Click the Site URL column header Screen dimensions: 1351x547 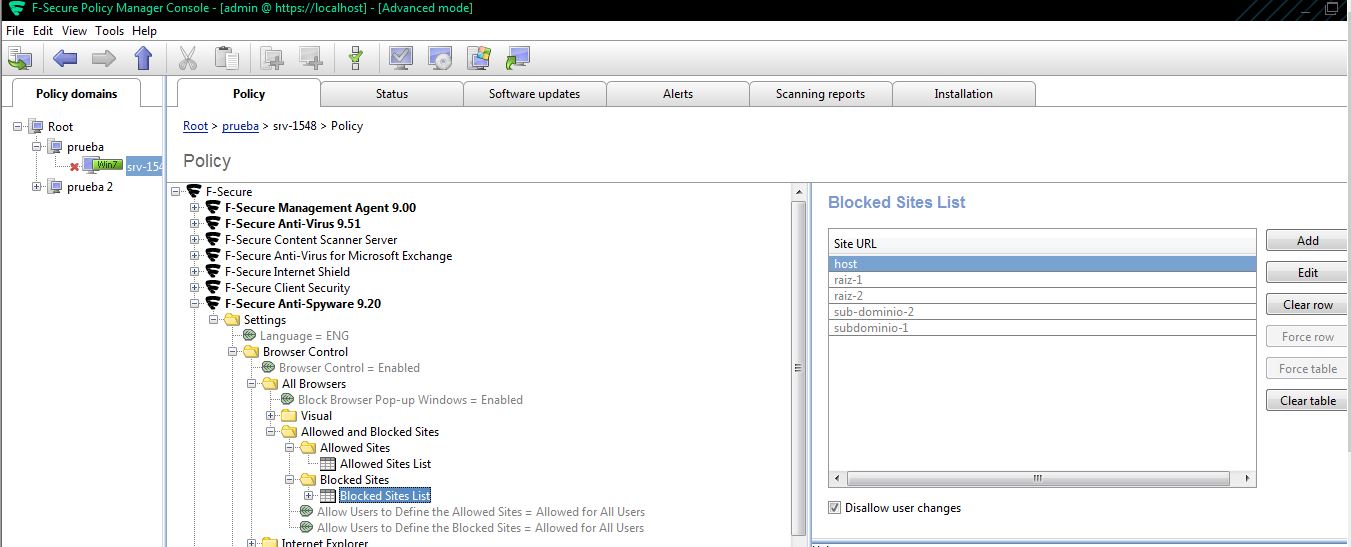[1042, 243]
